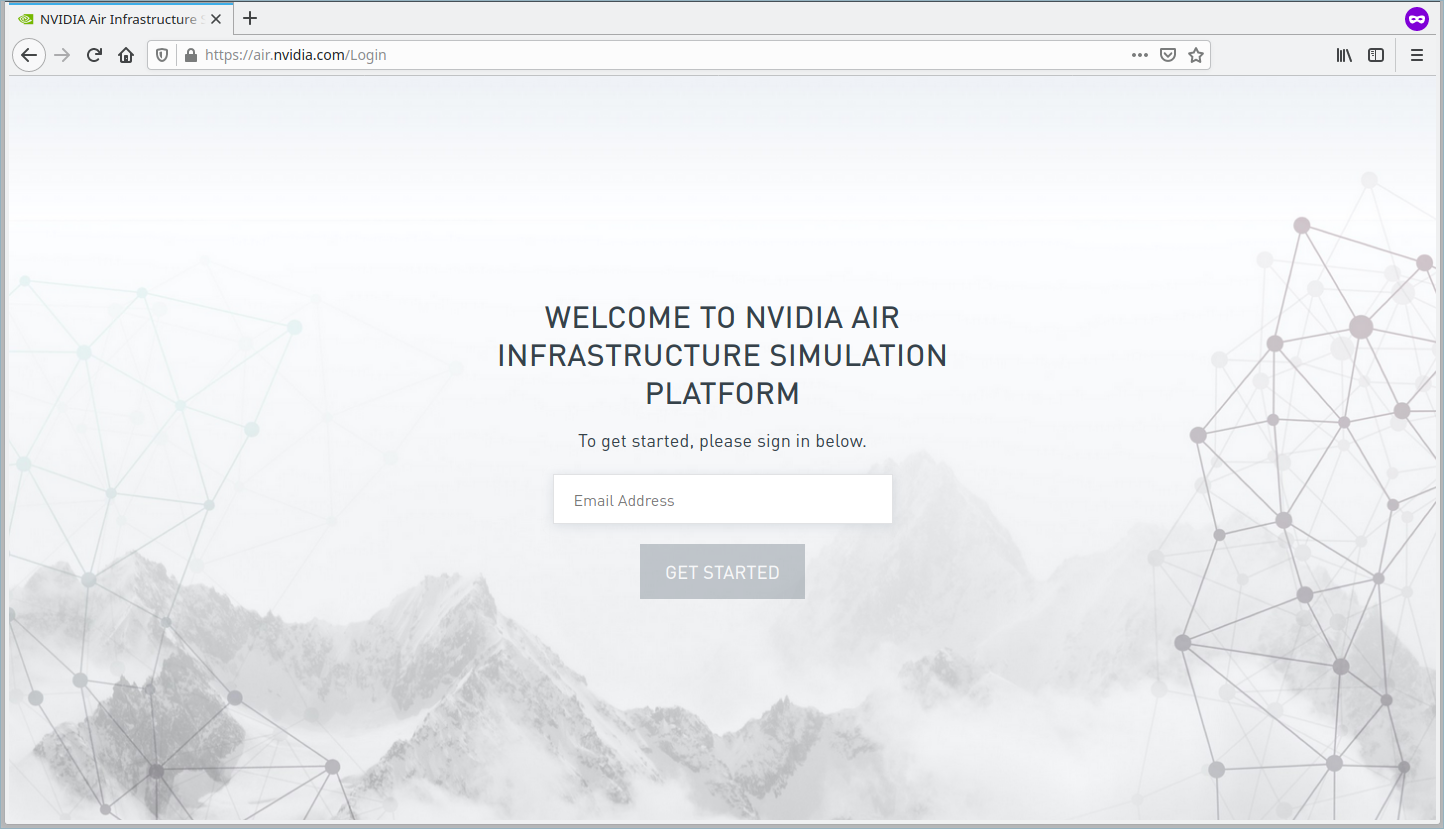Viewport: 1444px width, 829px height.
Task: Click the GET STARTED button
Action: pyautogui.click(x=722, y=572)
